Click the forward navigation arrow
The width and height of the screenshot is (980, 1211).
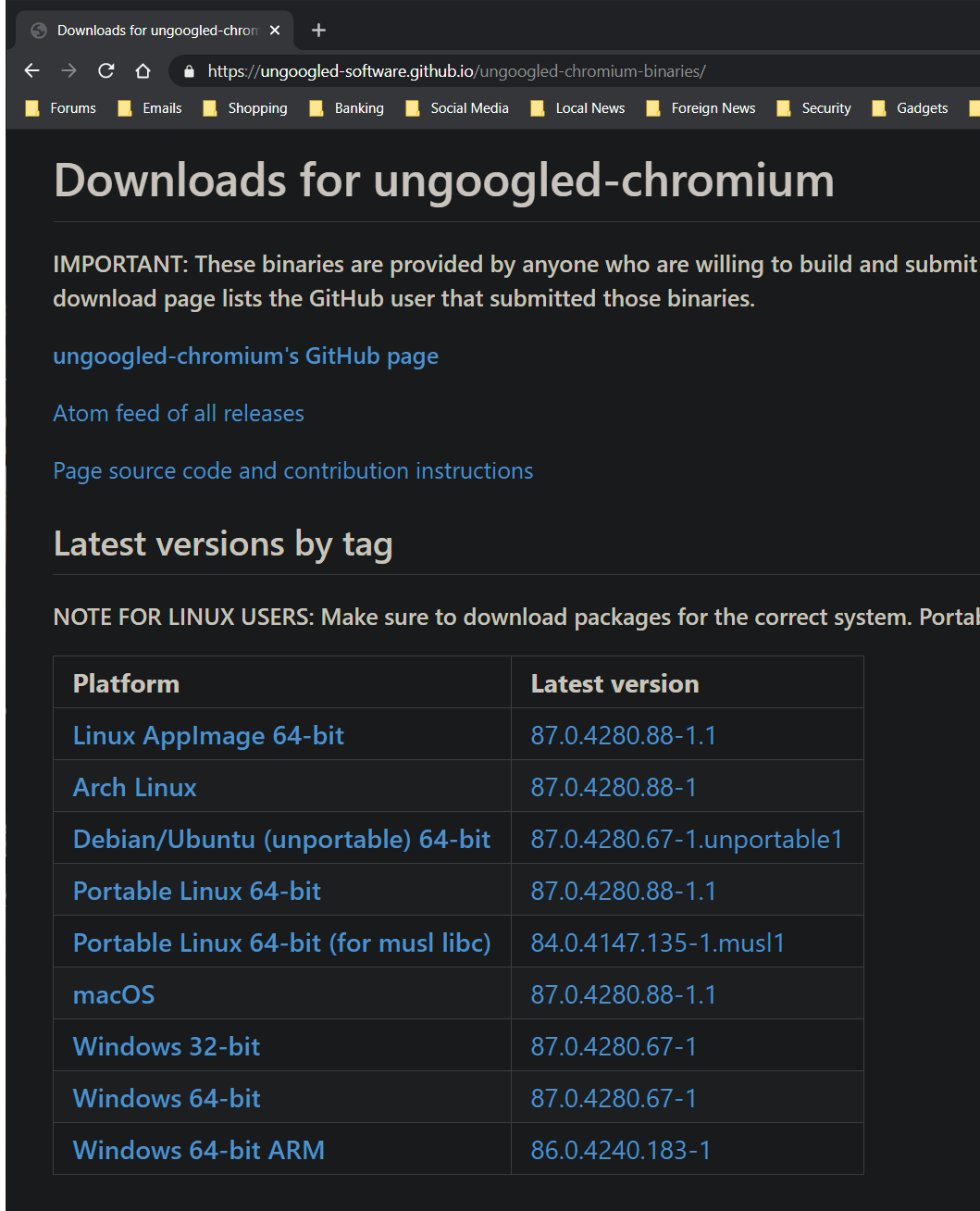click(x=69, y=71)
